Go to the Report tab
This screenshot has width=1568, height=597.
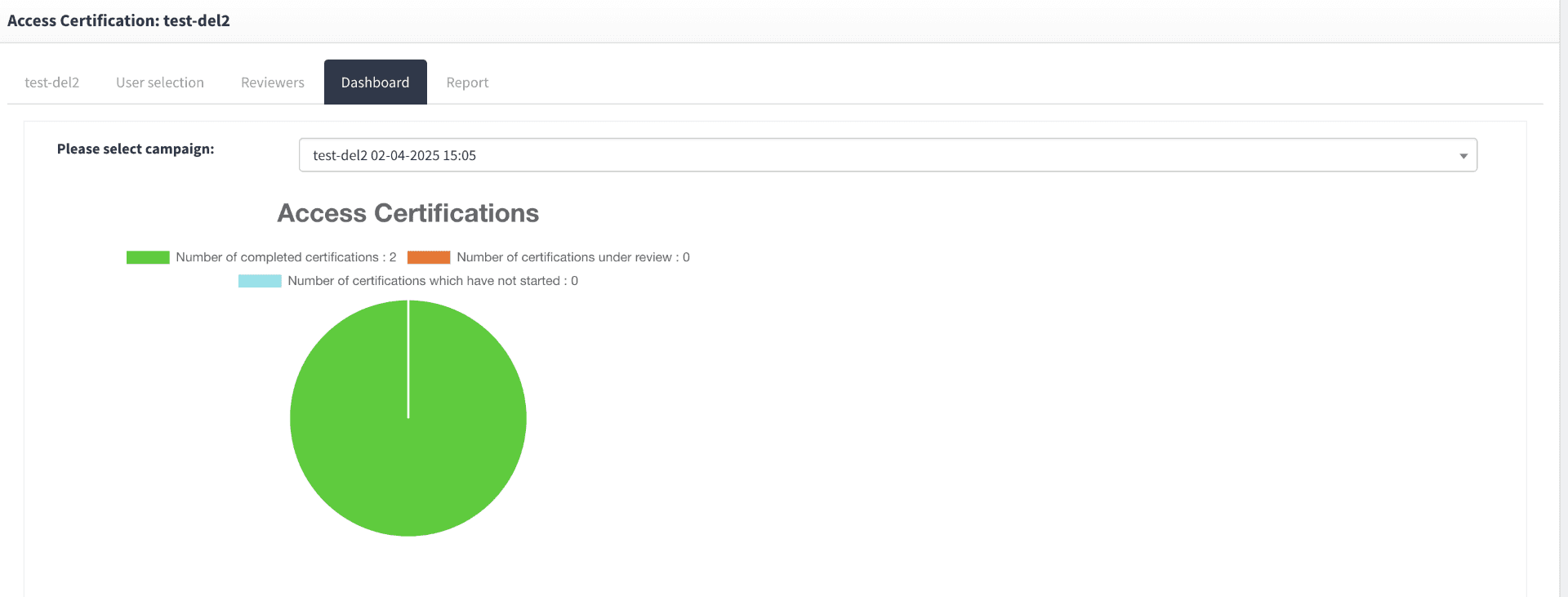[x=467, y=82]
